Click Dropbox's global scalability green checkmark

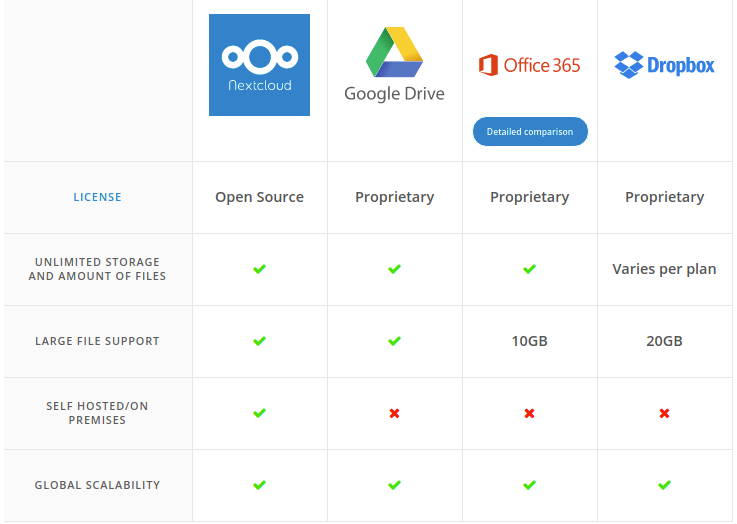(664, 485)
